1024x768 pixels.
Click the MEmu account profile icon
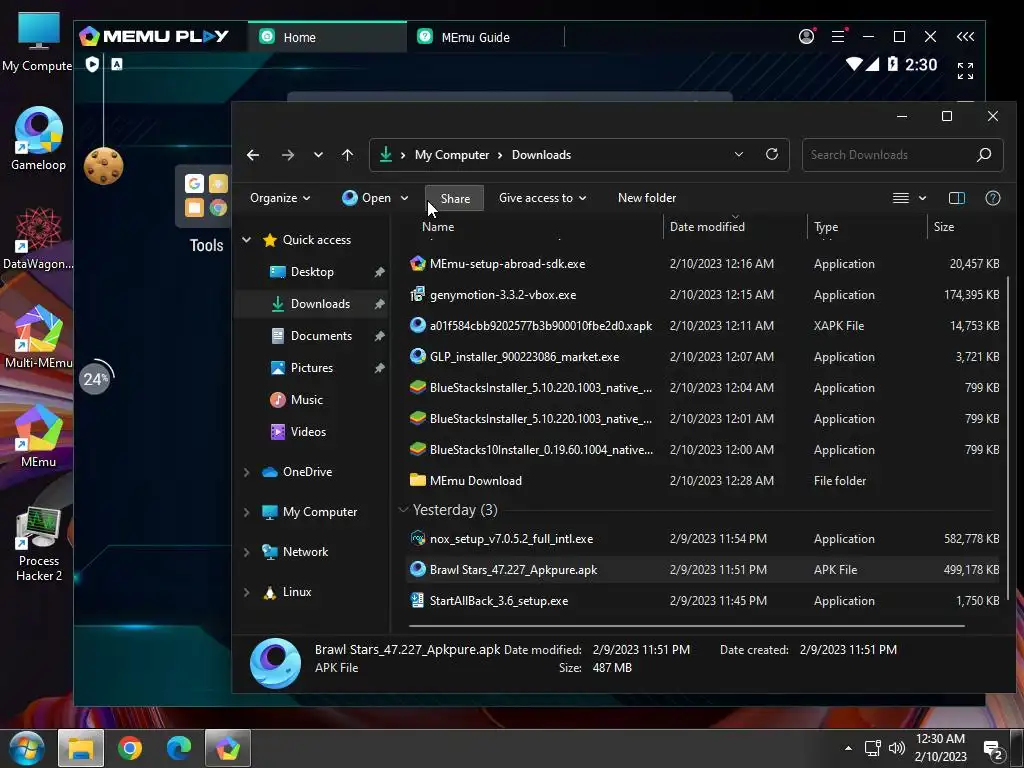click(x=807, y=37)
